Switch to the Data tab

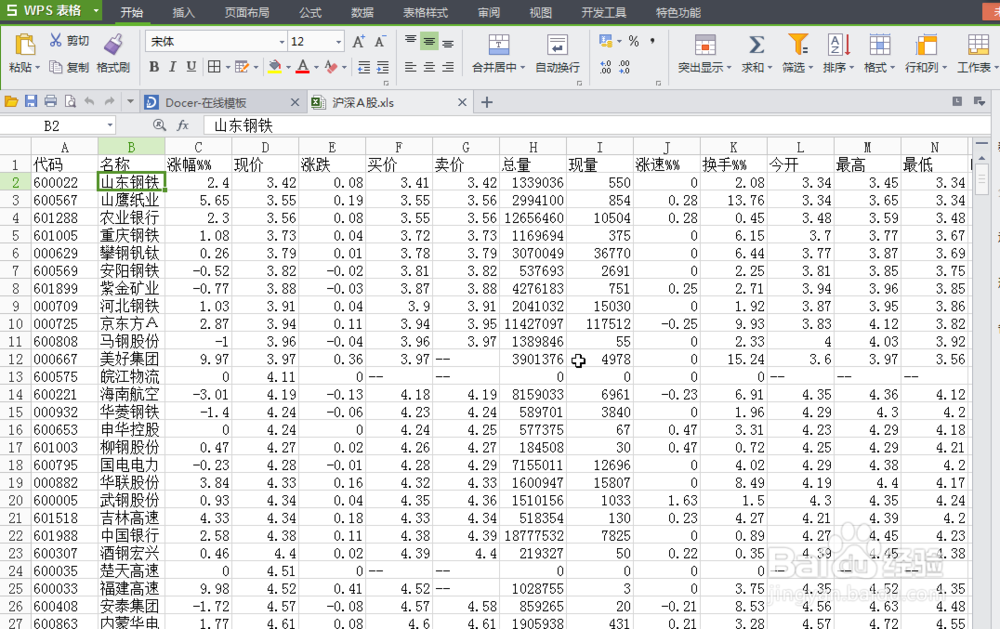[x=362, y=12]
